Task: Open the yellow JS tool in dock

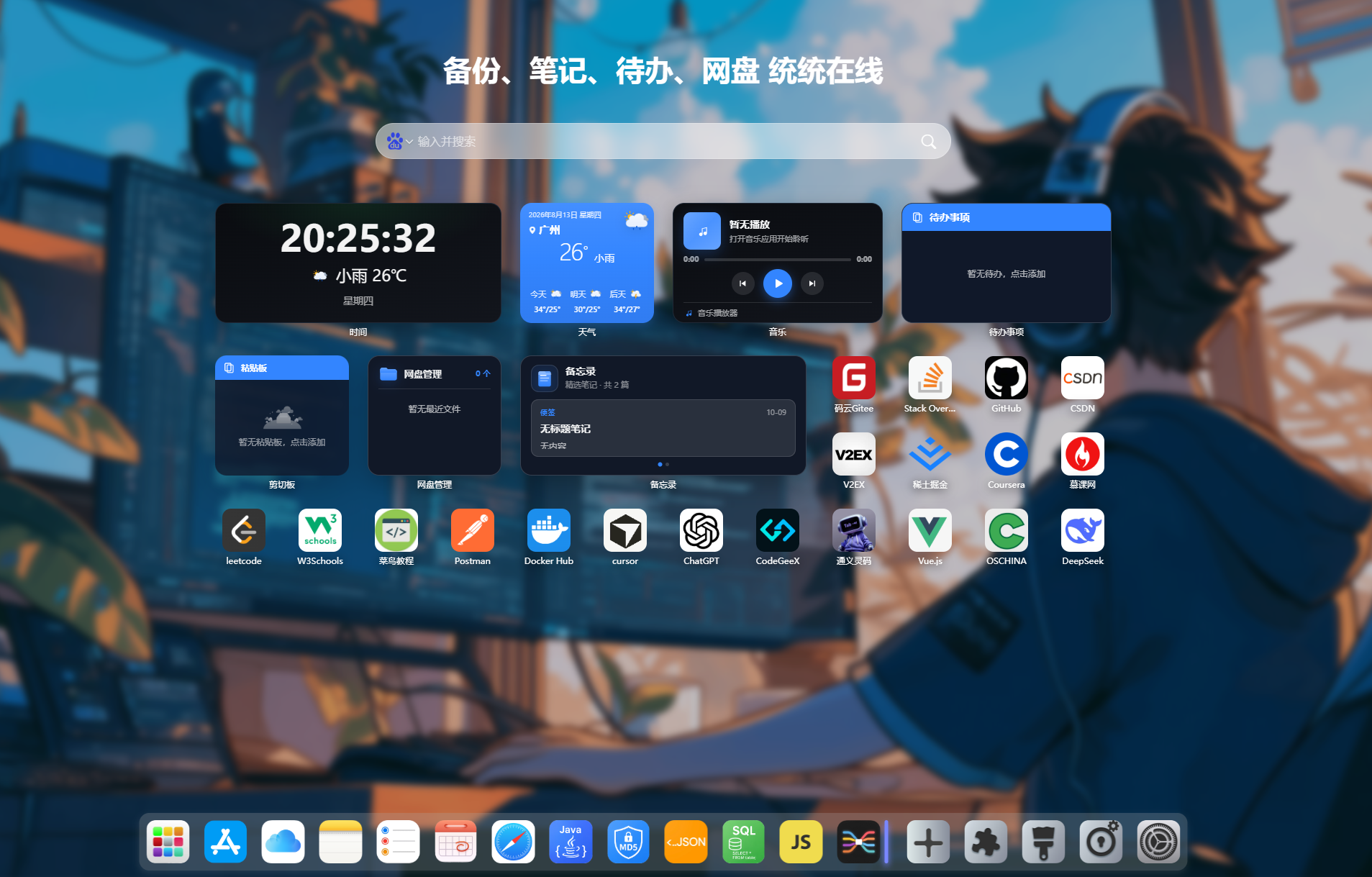Action: (801, 842)
